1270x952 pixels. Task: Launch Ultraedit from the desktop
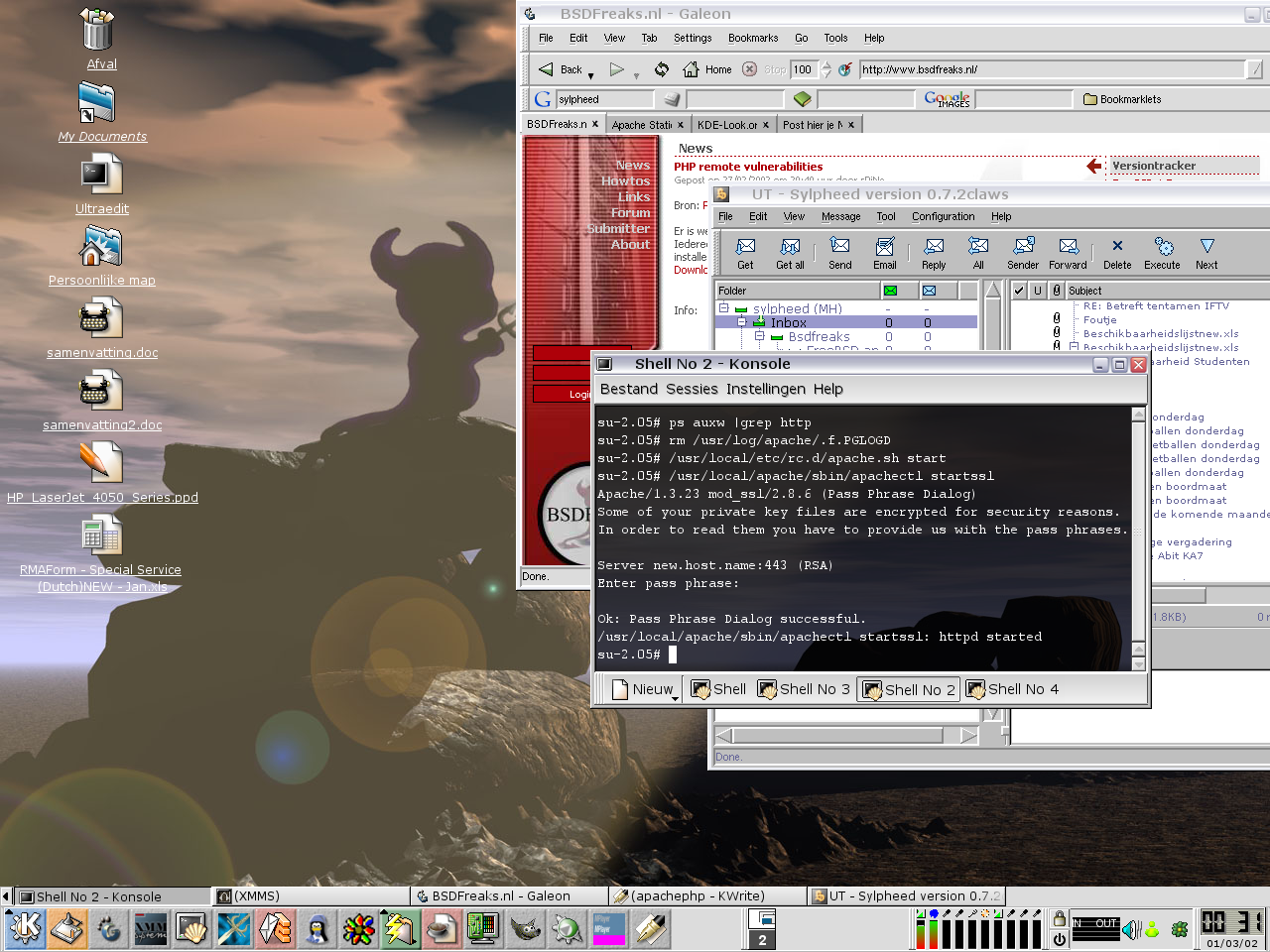pos(100,175)
